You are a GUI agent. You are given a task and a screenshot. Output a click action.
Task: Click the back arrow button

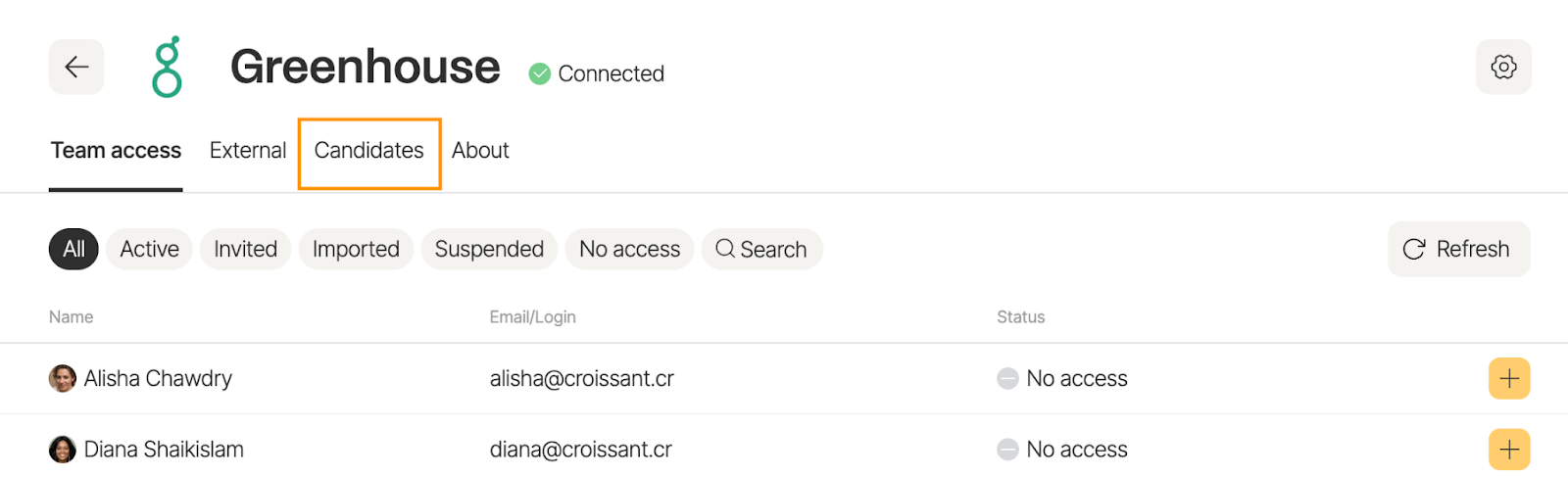pos(76,67)
